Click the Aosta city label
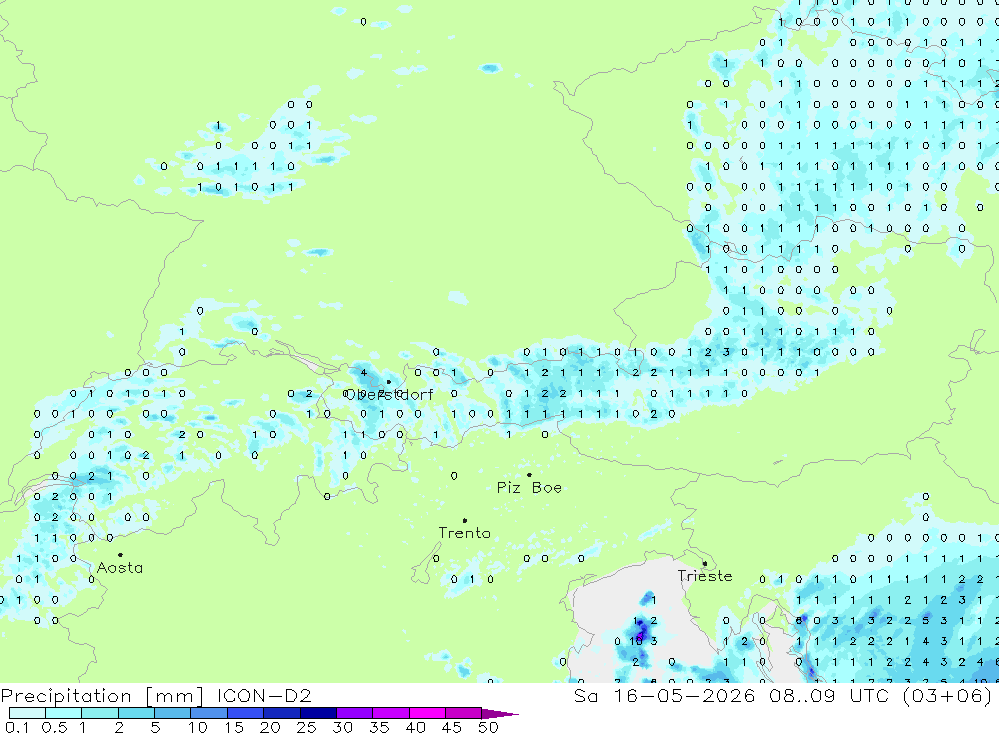 120,568
